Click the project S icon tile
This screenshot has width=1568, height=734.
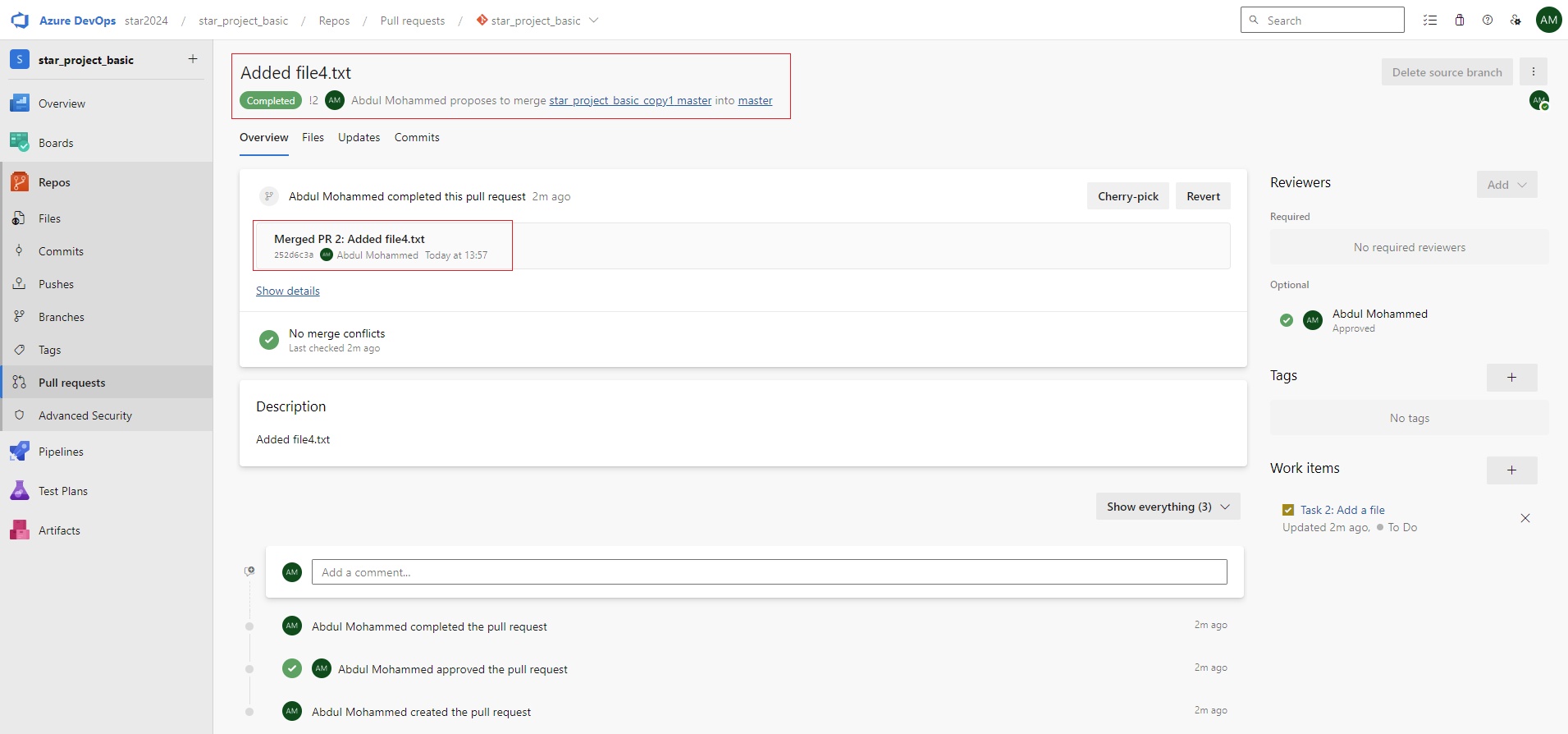pos(20,59)
